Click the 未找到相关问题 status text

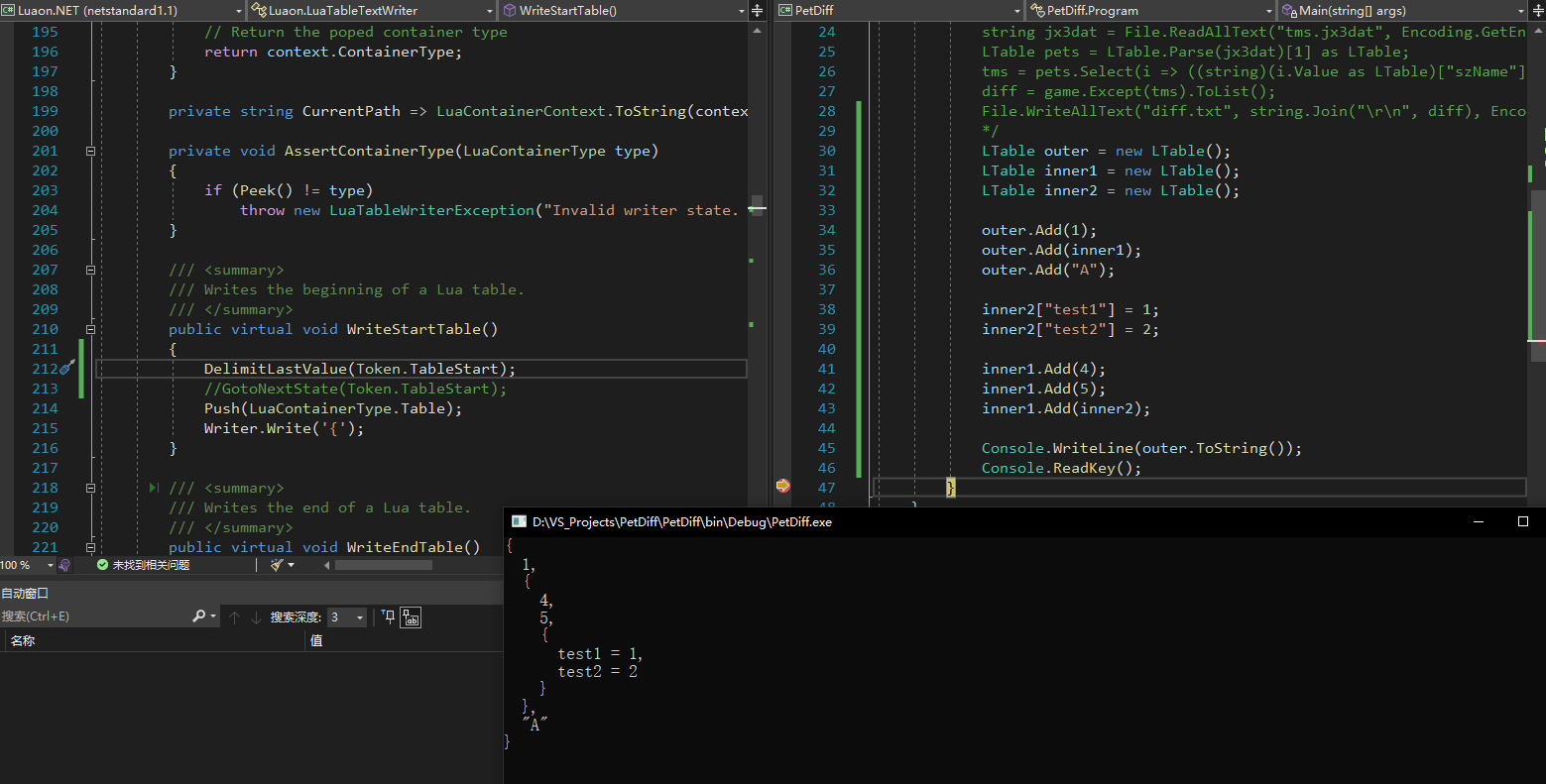click(x=151, y=565)
